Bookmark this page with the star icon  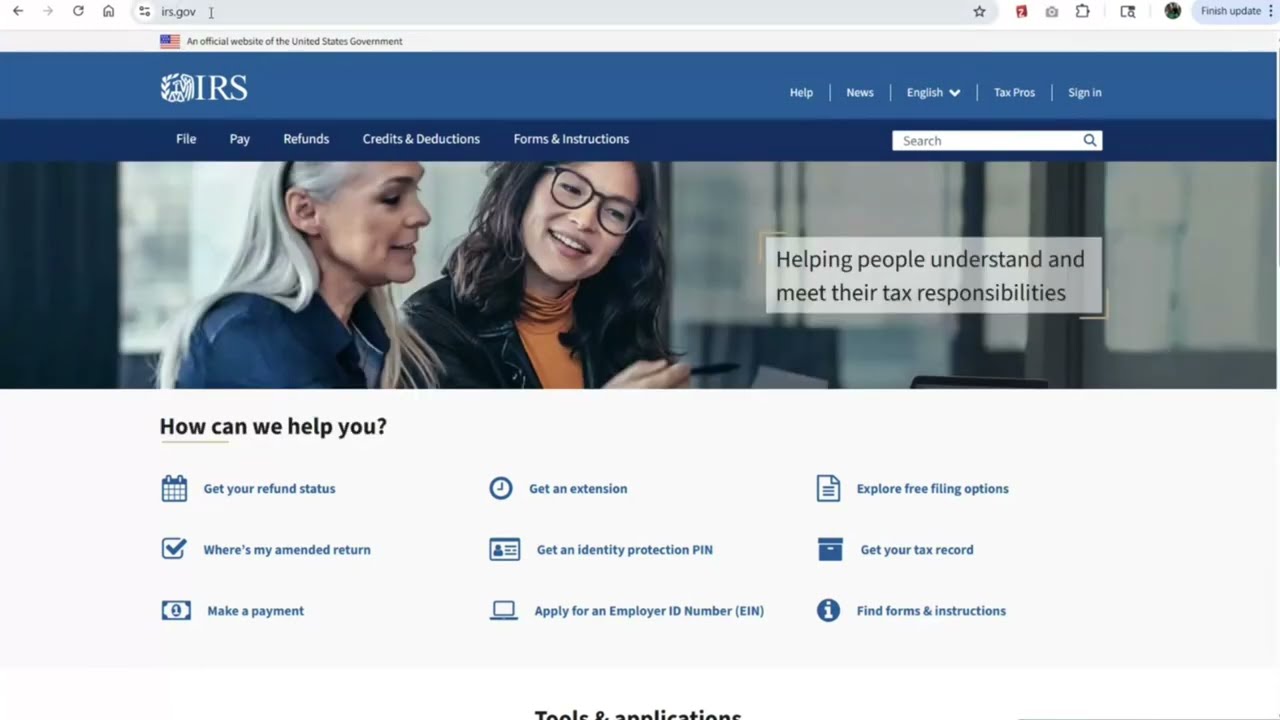pyautogui.click(x=979, y=11)
